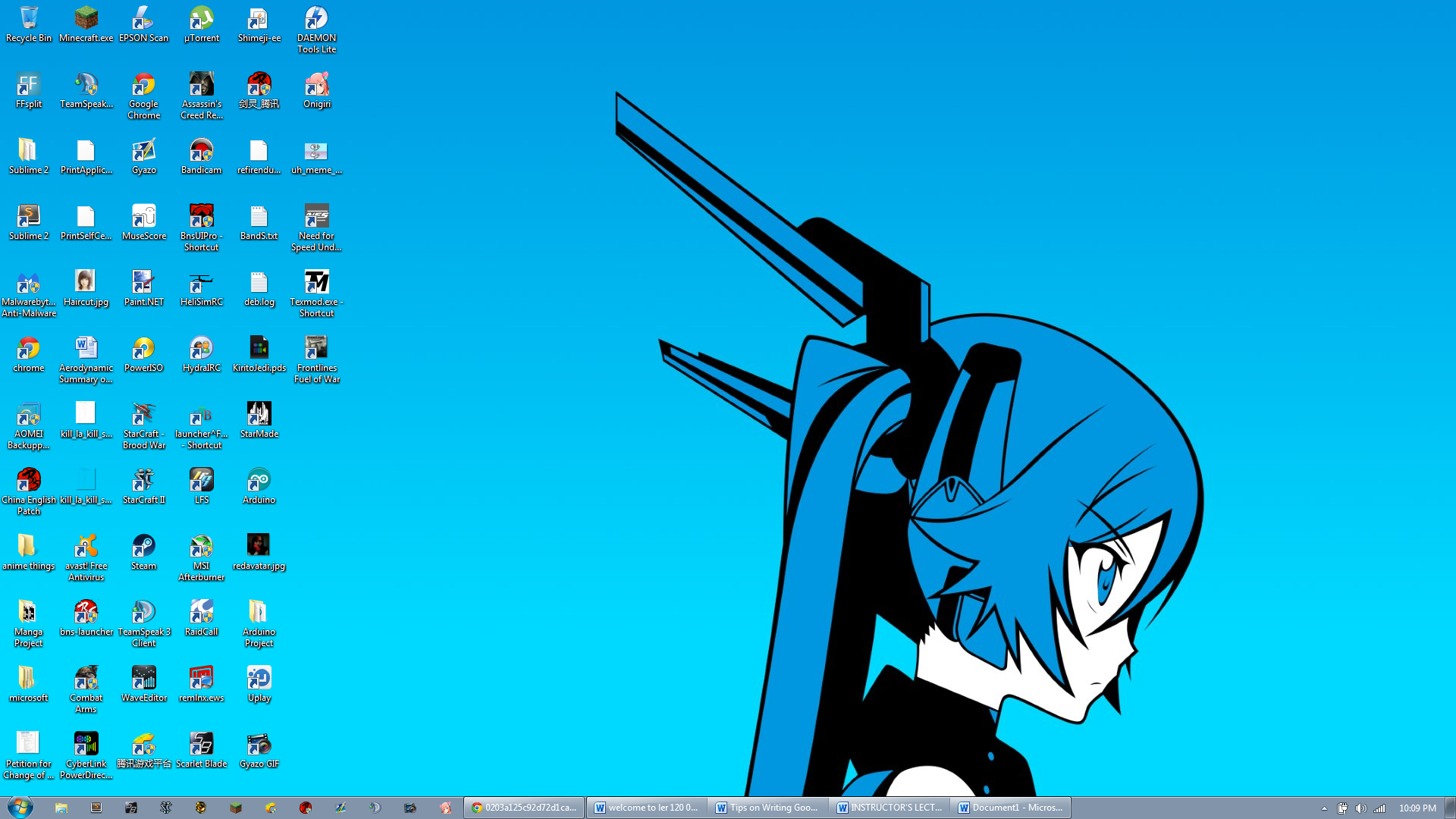Select the PowerISO desktop shortcut
Image resolution: width=1456 pixels, height=819 pixels.
pos(143,354)
